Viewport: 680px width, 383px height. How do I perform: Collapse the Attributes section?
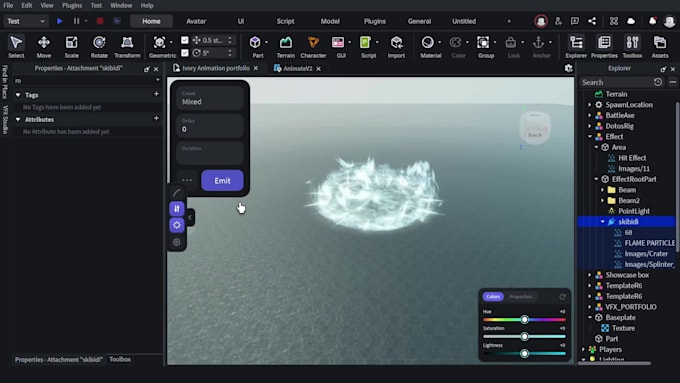pyautogui.click(x=18, y=119)
